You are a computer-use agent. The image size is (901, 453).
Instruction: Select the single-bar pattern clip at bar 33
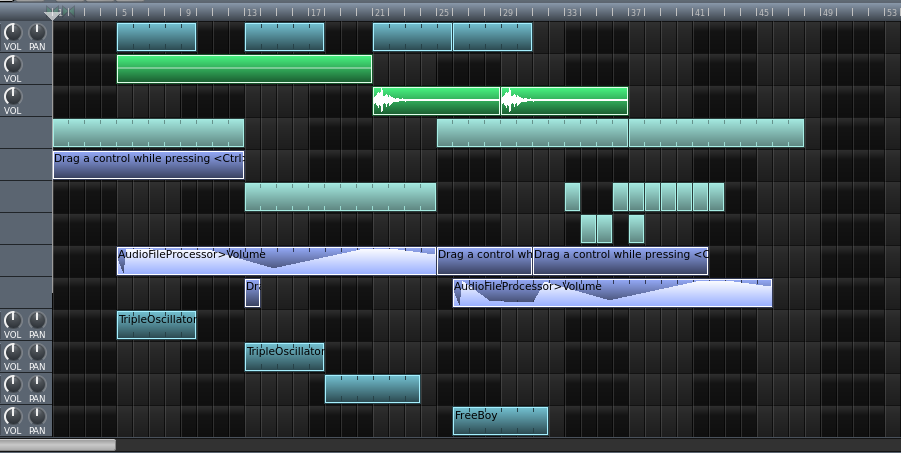[572, 197]
